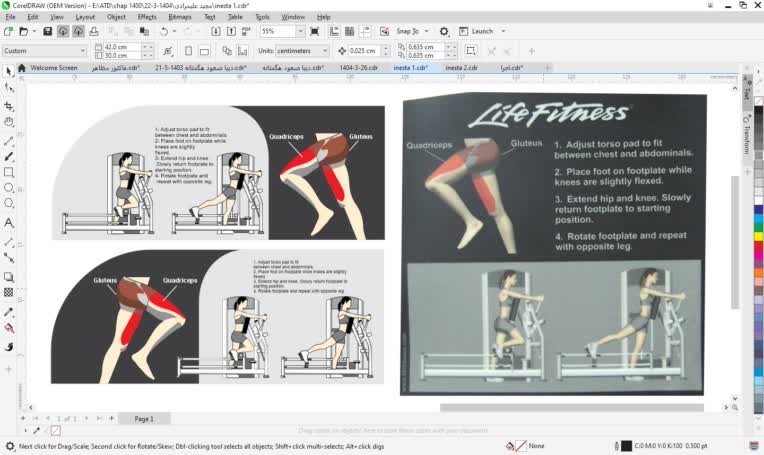764x455 pixels.
Task: Click the Launch button
Action: 477,32
